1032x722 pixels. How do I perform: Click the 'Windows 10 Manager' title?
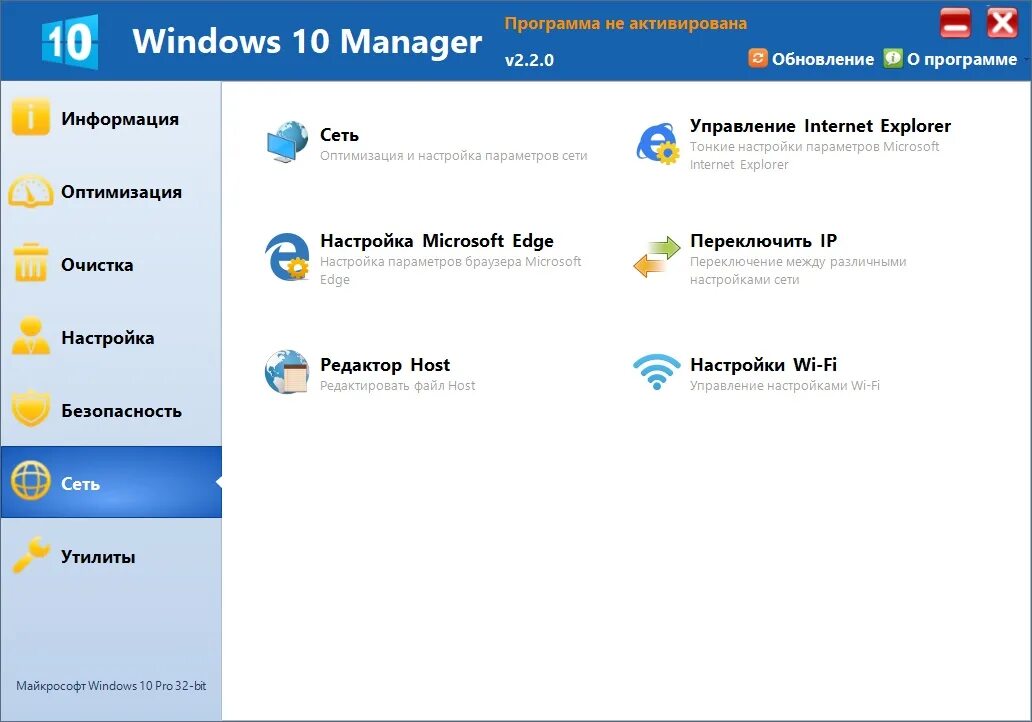coord(307,41)
